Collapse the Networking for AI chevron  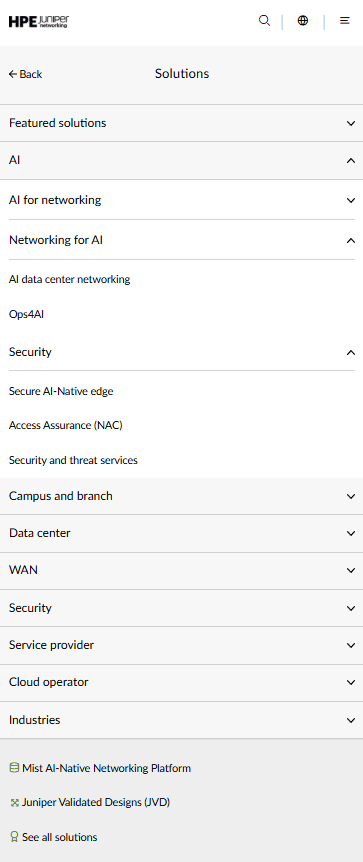coord(351,240)
